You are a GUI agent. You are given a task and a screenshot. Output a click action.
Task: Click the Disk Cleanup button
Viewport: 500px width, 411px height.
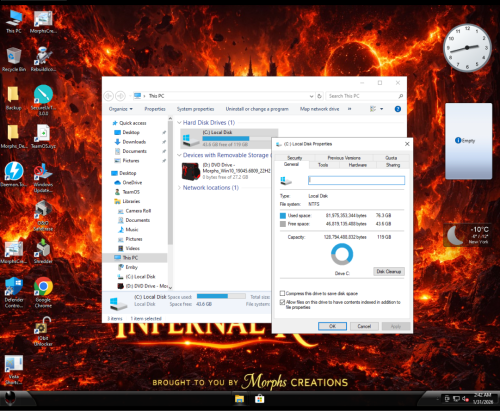389,272
